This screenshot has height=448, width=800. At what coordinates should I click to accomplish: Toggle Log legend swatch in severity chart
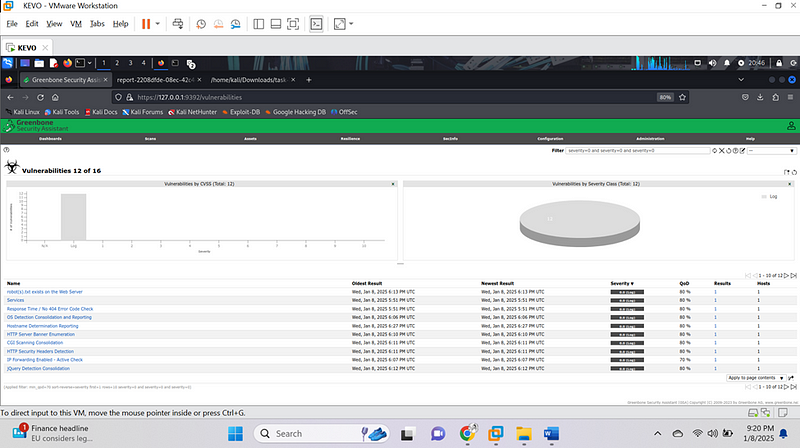(764, 196)
